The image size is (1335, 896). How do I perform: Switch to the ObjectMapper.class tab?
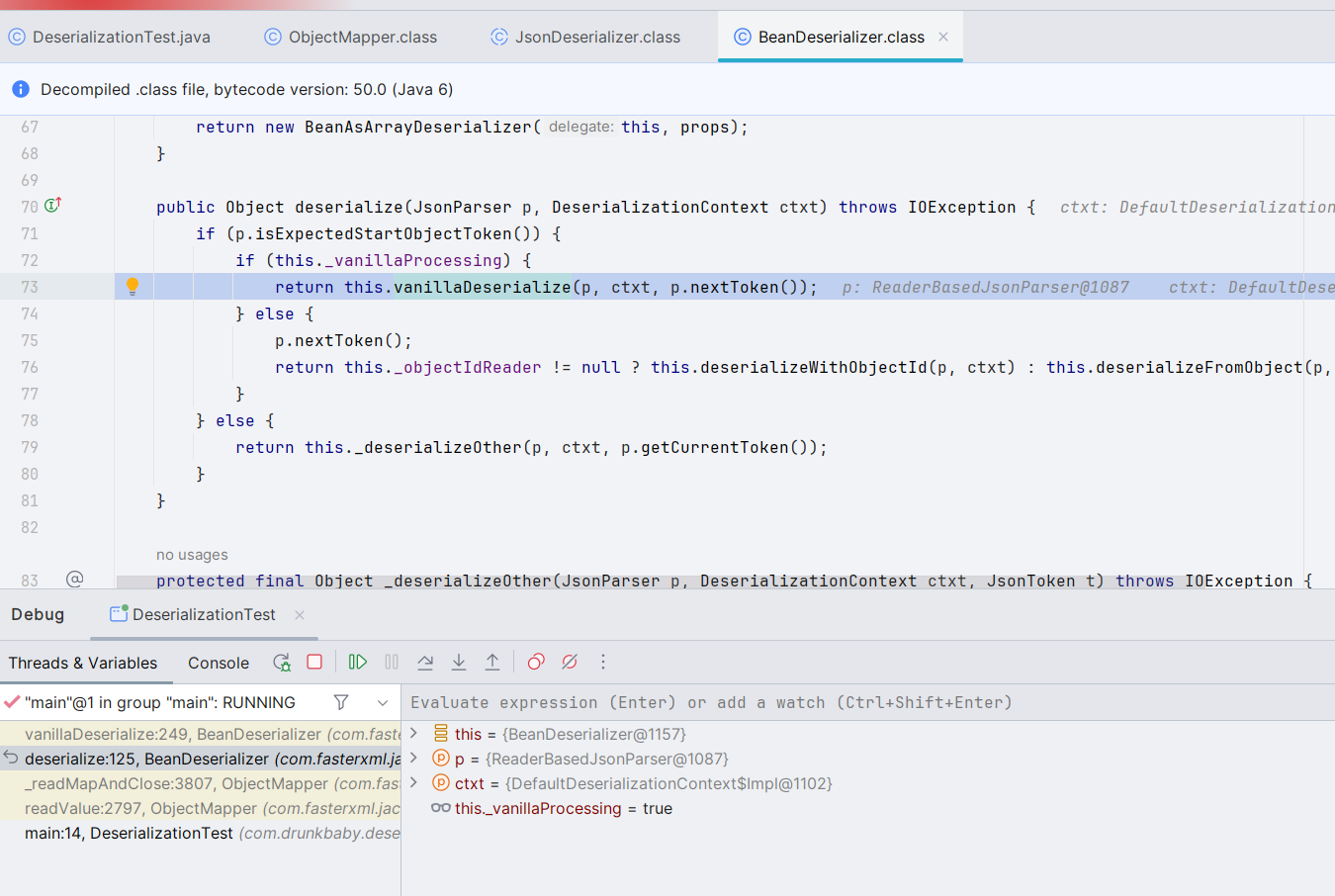click(x=362, y=38)
